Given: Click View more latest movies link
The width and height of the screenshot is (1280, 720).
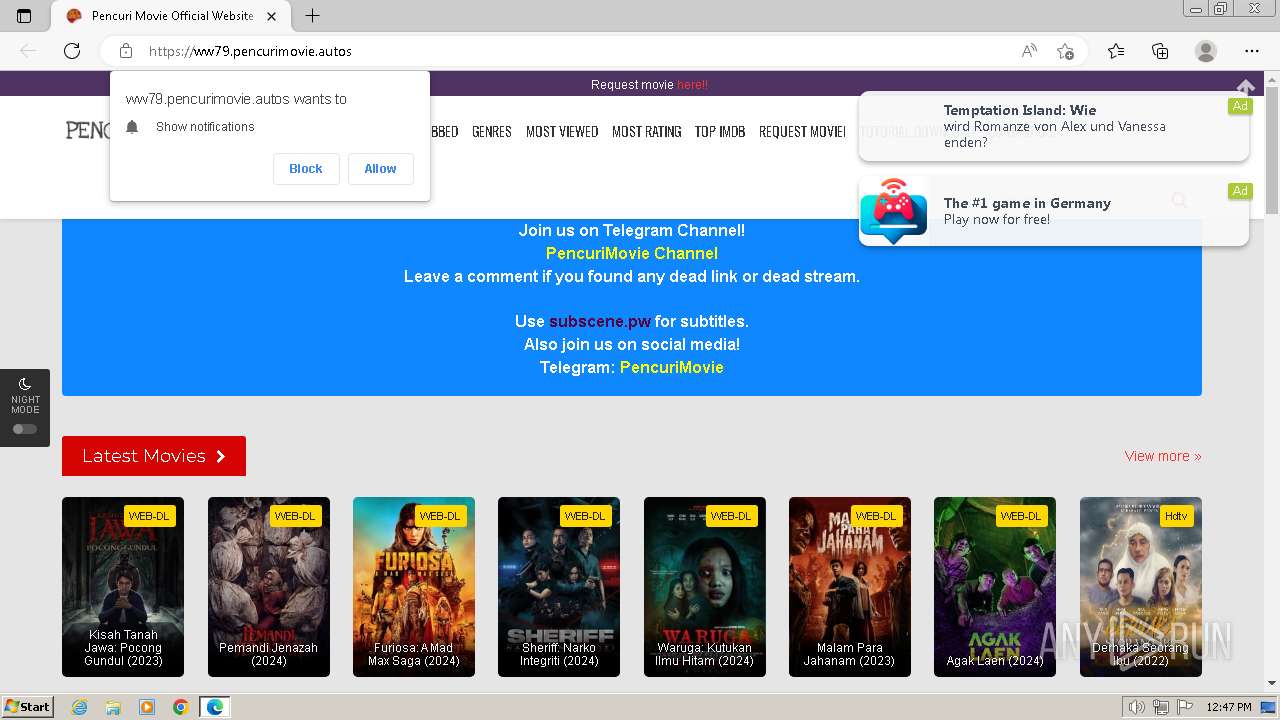Looking at the screenshot, I should coord(1163,456).
